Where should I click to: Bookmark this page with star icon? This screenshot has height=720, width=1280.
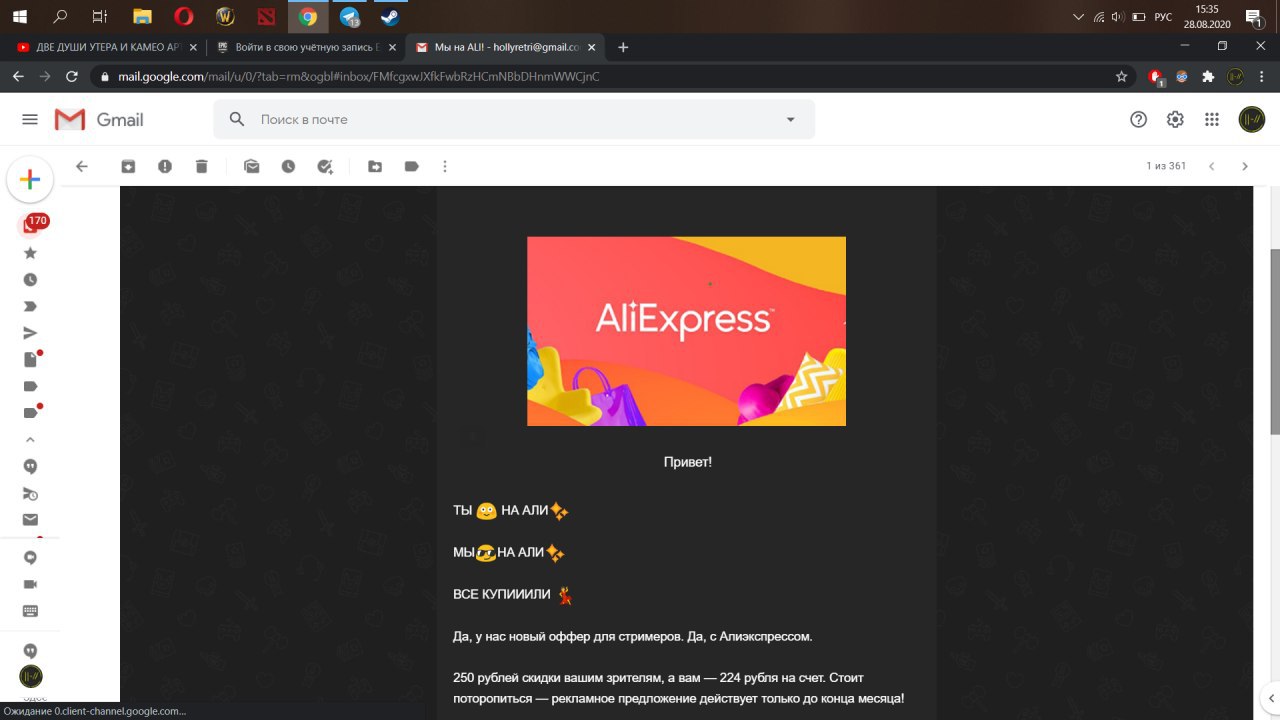[x=1122, y=76]
